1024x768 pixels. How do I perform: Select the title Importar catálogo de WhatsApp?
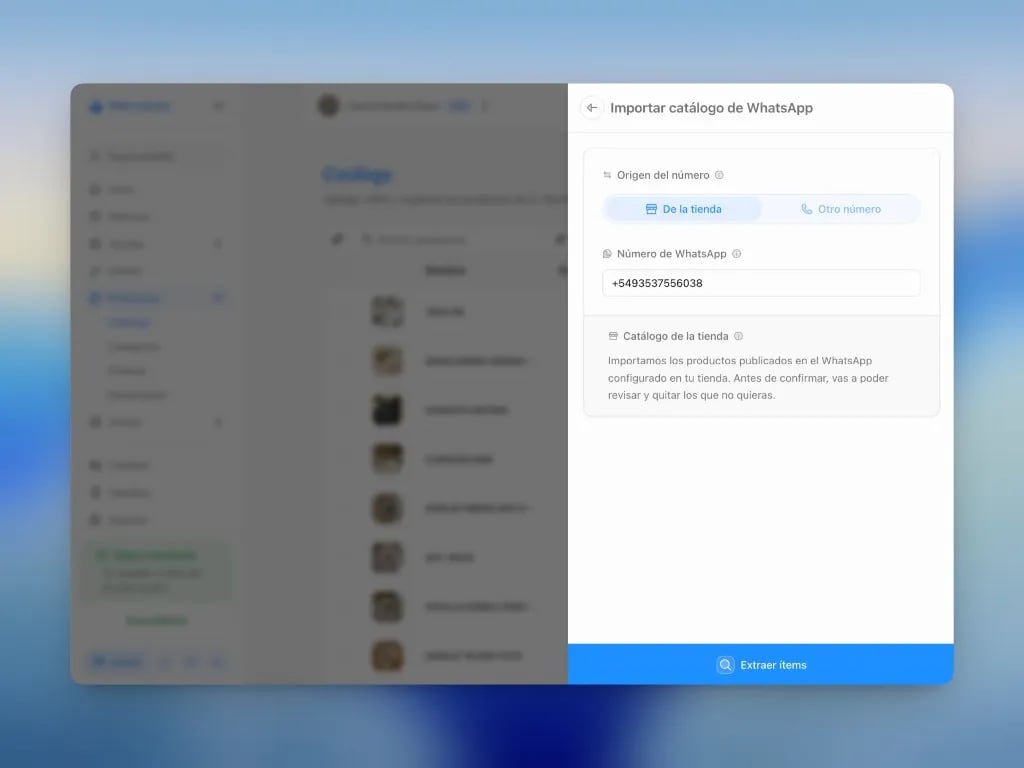711,108
